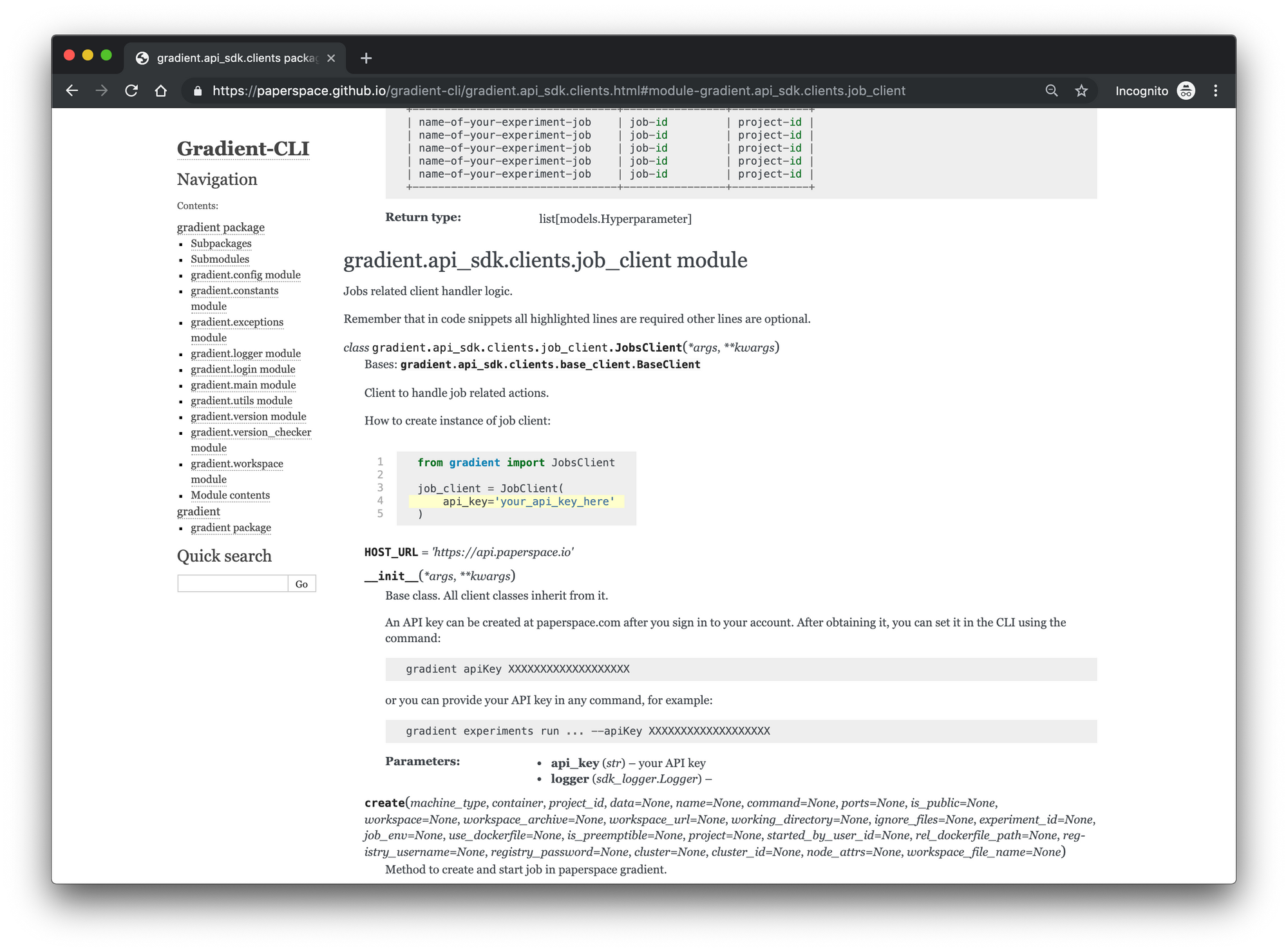Open the gradient.config module link
Image resolution: width=1288 pixels, height=952 pixels.
[x=245, y=275]
